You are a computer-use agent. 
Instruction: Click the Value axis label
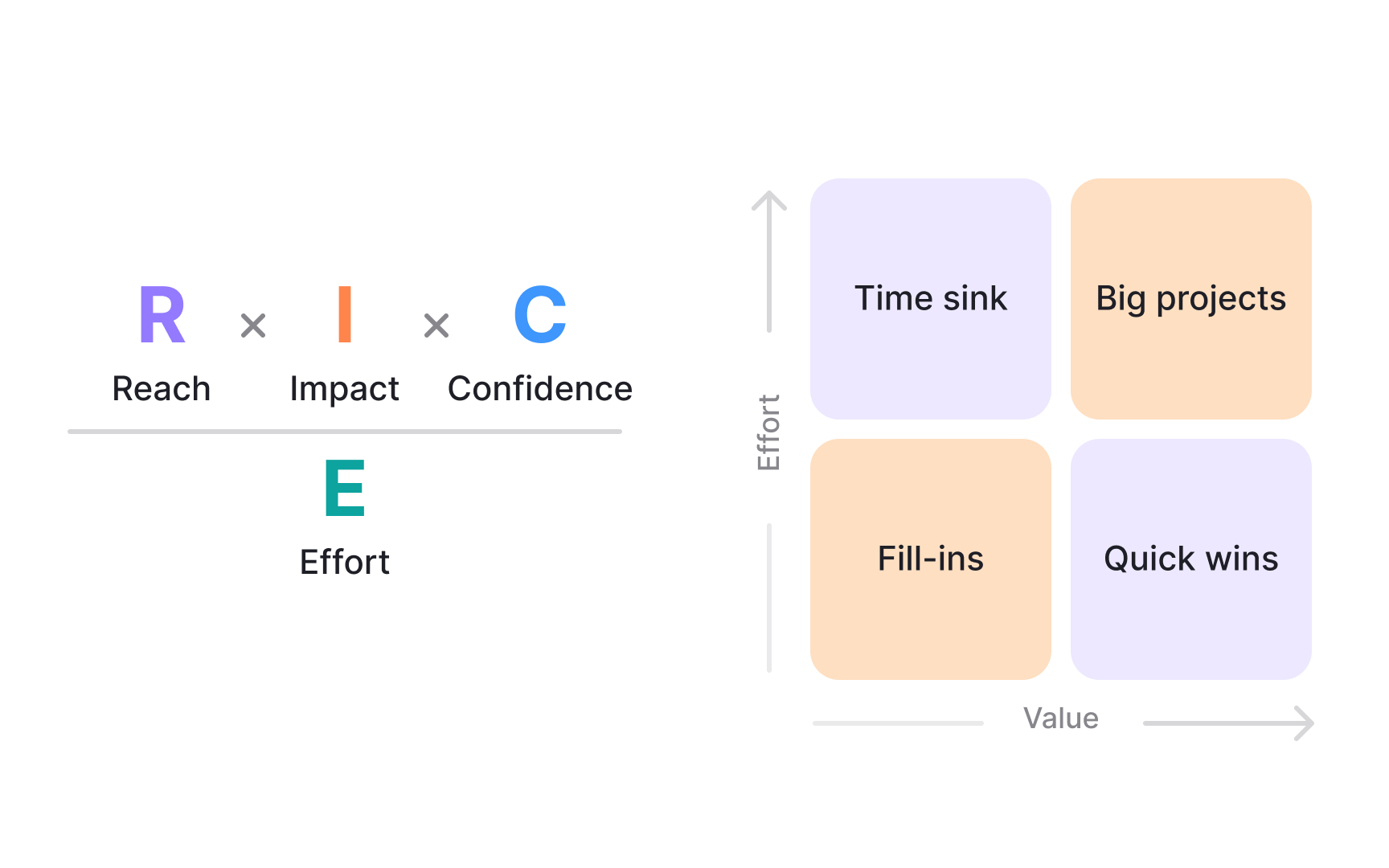point(1061,719)
